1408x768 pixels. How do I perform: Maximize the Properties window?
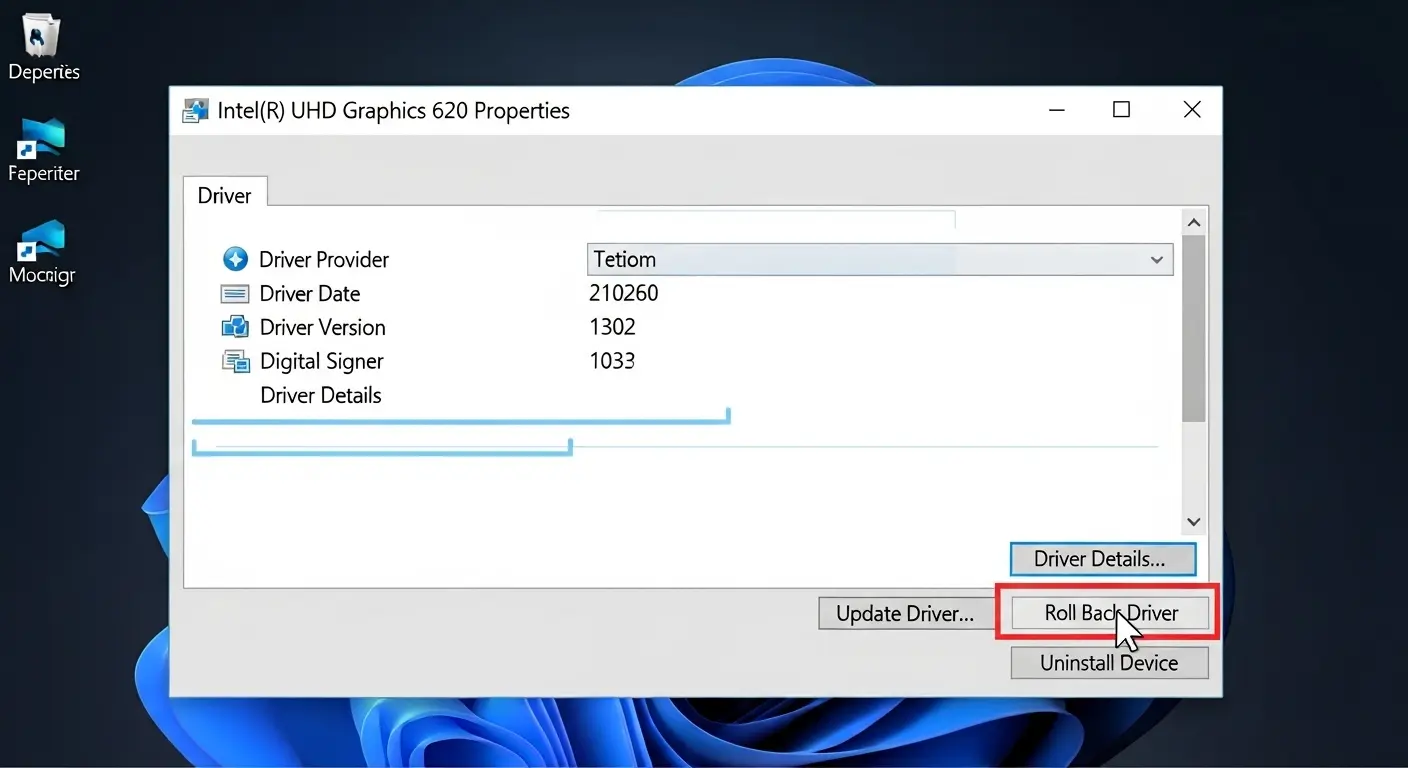point(1121,110)
